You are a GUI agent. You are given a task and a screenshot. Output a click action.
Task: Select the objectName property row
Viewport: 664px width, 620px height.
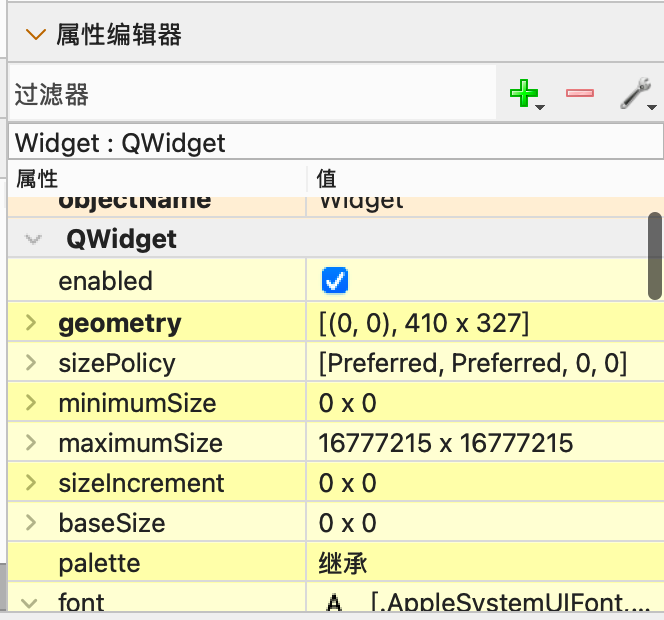tap(335, 207)
